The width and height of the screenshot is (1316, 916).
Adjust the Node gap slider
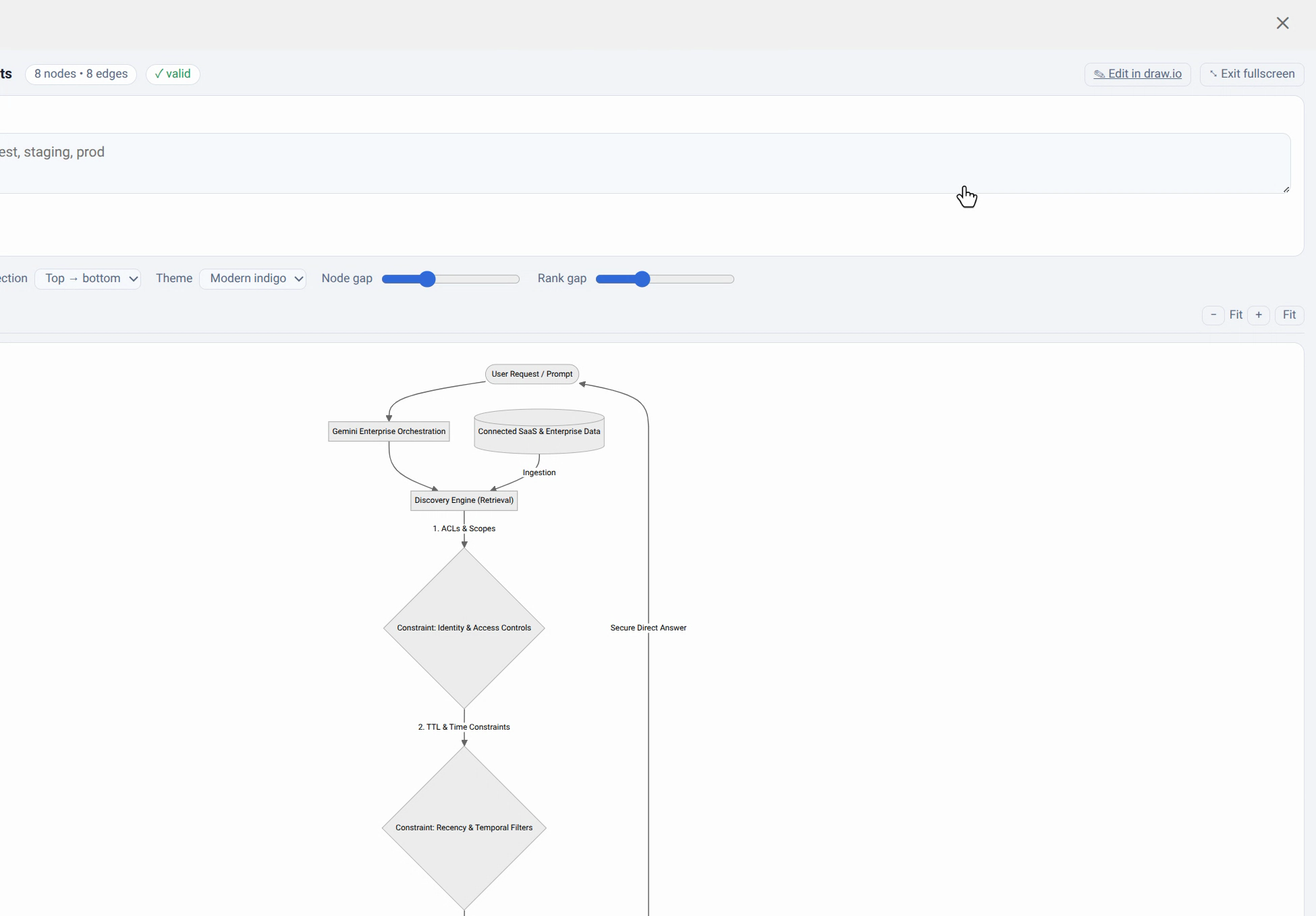[x=451, y=279]
